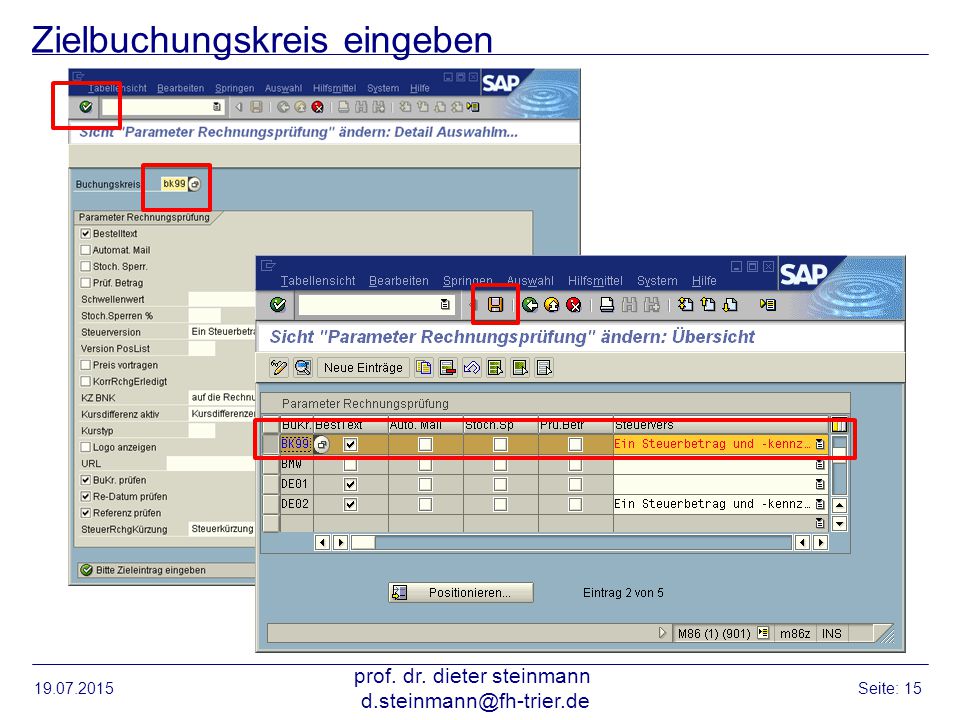The height and width of the screenshot is (720, 960).
Task: Click previous page icon in Übersicht toolbar
Action: (x=708, y=304)
